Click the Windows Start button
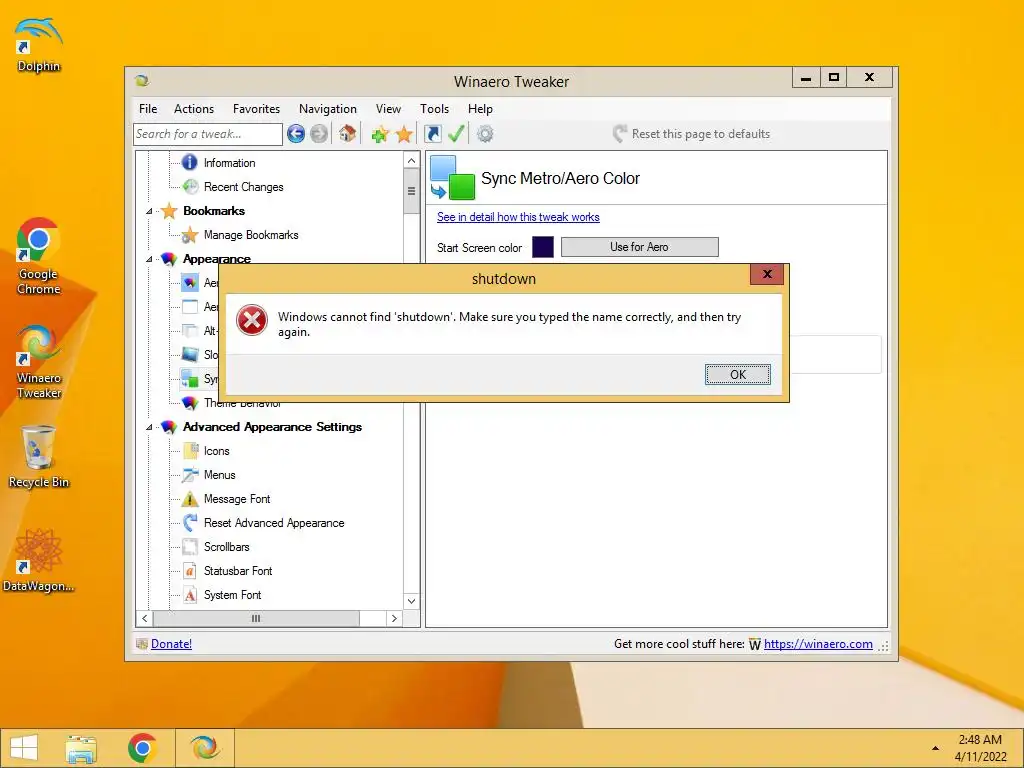The height and width of the screenshot is (768, 1024). coord(24,748)
